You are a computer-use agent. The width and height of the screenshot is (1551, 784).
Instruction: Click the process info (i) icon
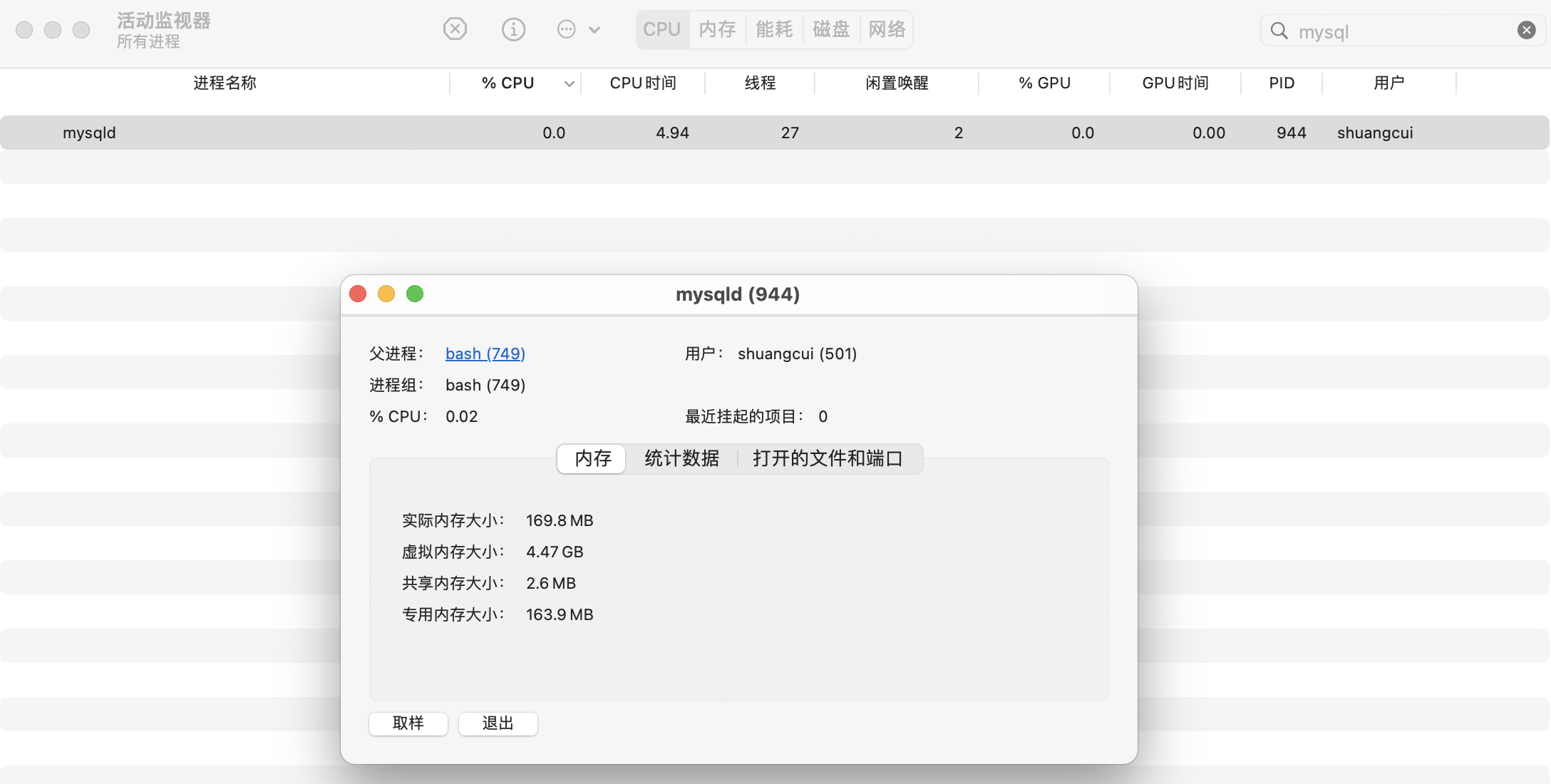[513, 29]
